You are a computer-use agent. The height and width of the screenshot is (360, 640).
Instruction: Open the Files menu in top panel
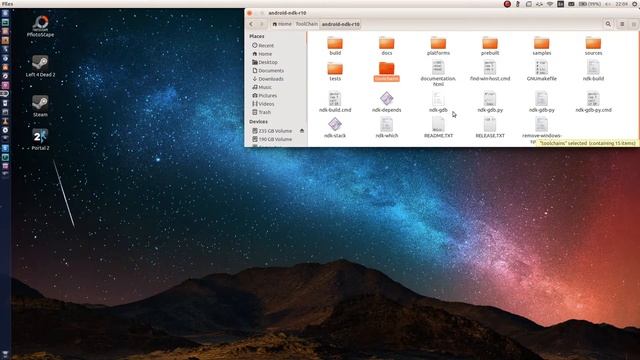click(7, 4)
